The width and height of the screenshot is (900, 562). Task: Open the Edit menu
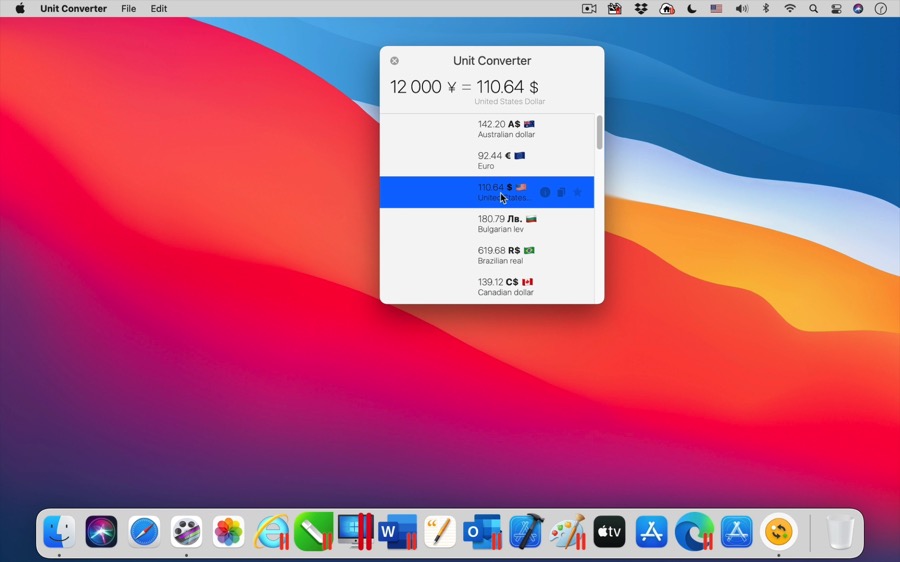click(159, 9)
